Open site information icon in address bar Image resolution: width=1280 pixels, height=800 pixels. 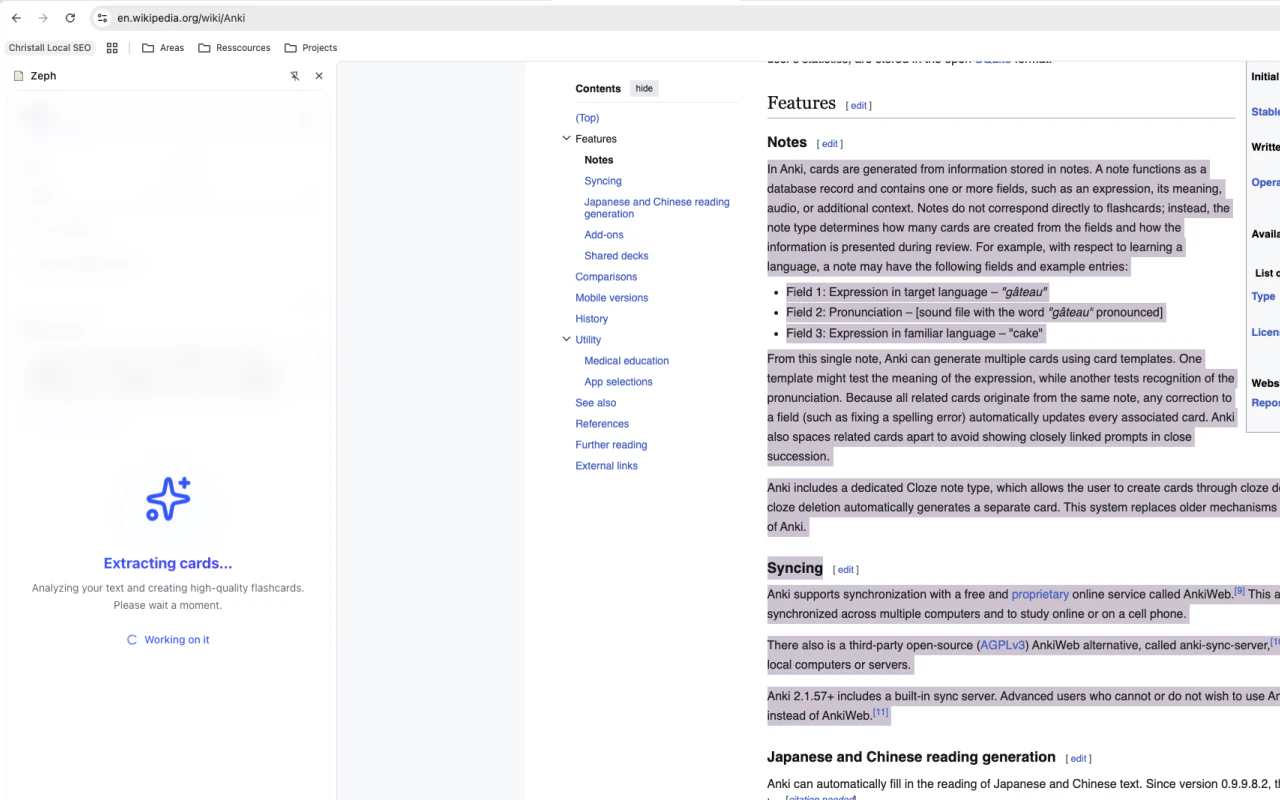pos(102,18)
